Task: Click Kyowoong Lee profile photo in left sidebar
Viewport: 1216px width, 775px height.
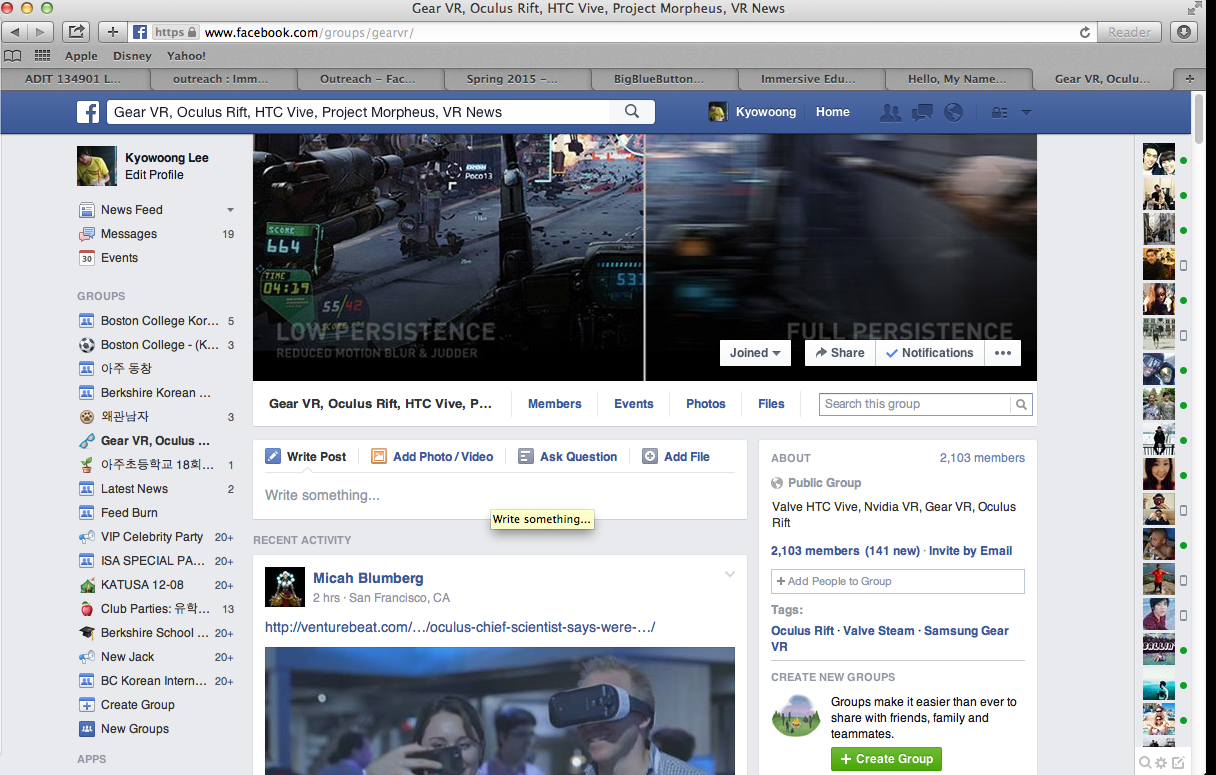Action: [97, 166]
